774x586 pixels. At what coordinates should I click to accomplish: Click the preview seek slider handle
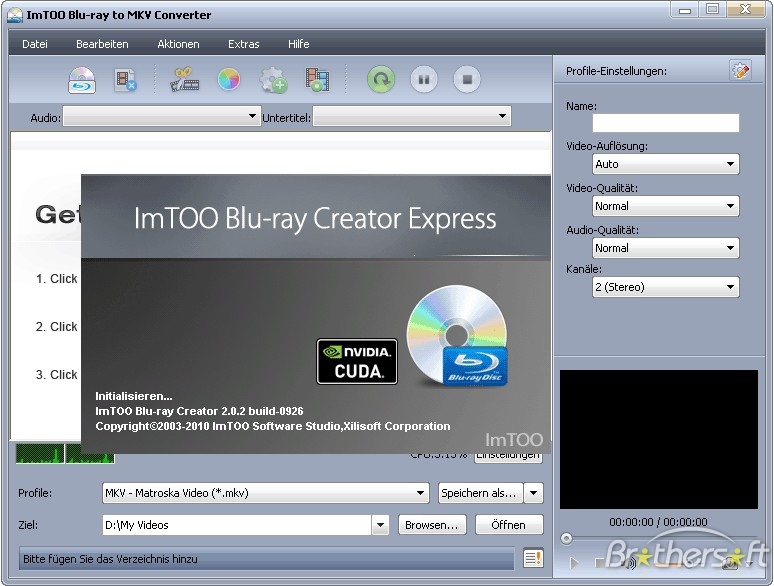566,538
